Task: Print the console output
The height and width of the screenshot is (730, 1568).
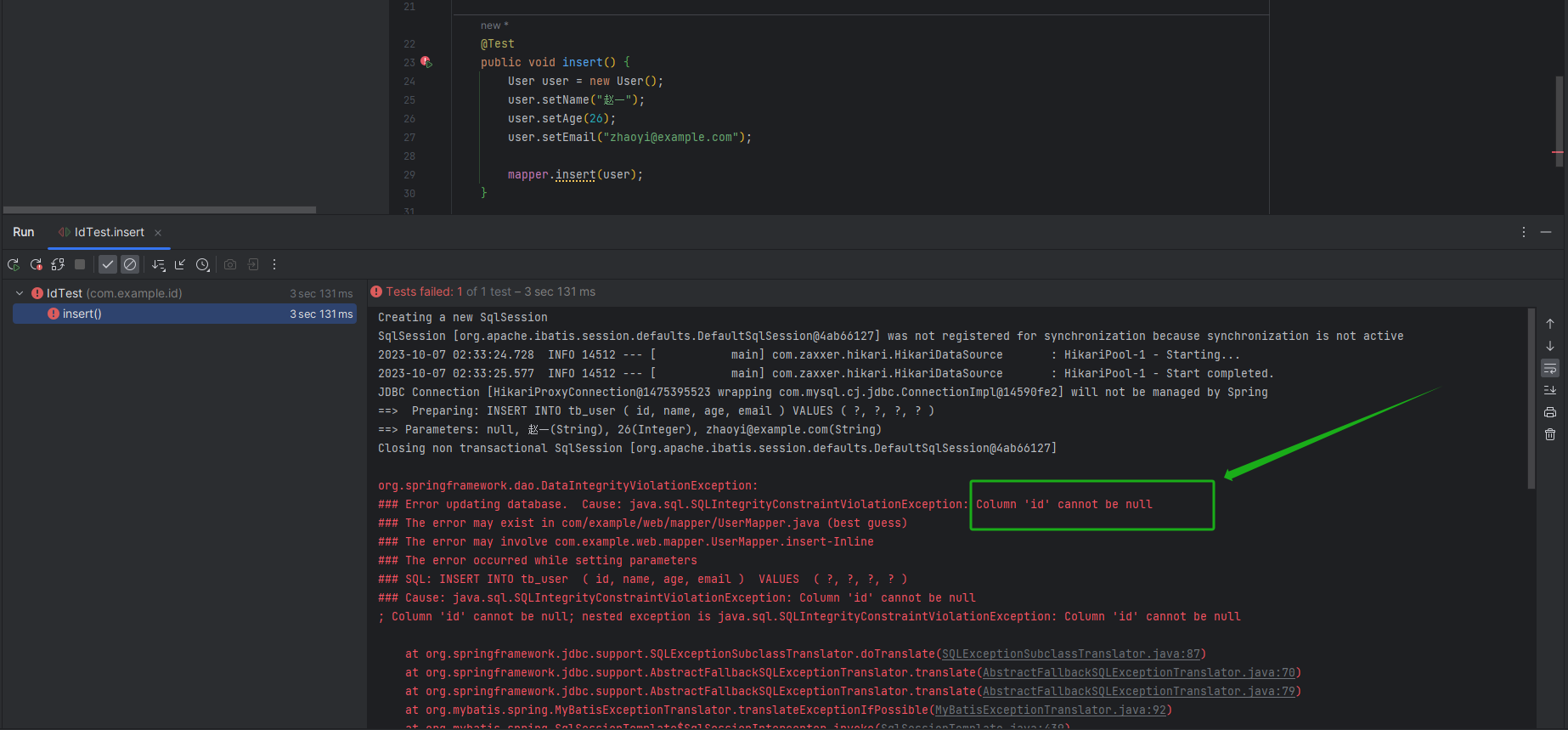Action: click(x=1550, y=412)
